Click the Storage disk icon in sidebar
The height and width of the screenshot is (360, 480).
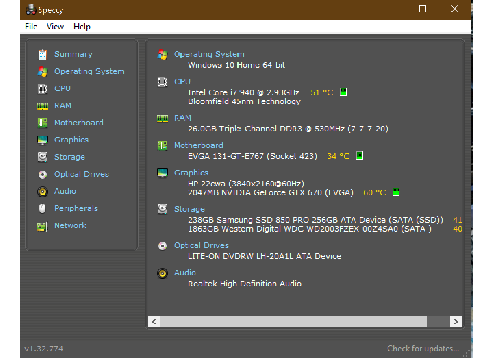(42, 157)
